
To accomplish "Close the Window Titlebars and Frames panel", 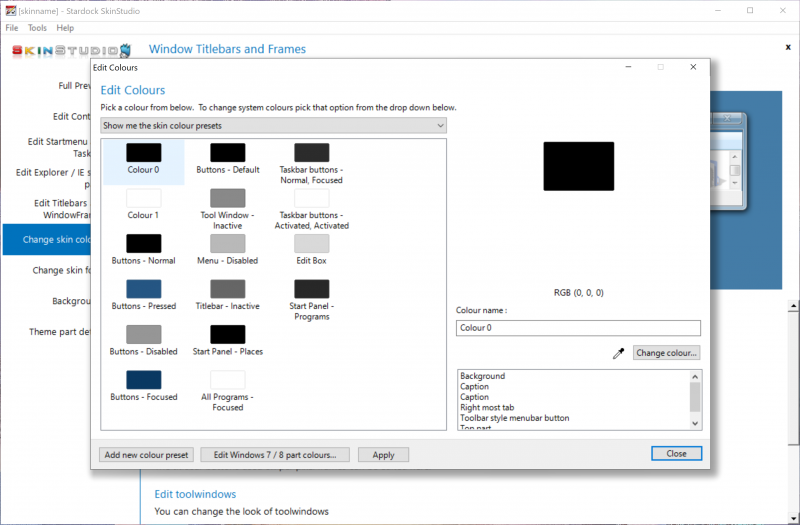I will [788, 47].
